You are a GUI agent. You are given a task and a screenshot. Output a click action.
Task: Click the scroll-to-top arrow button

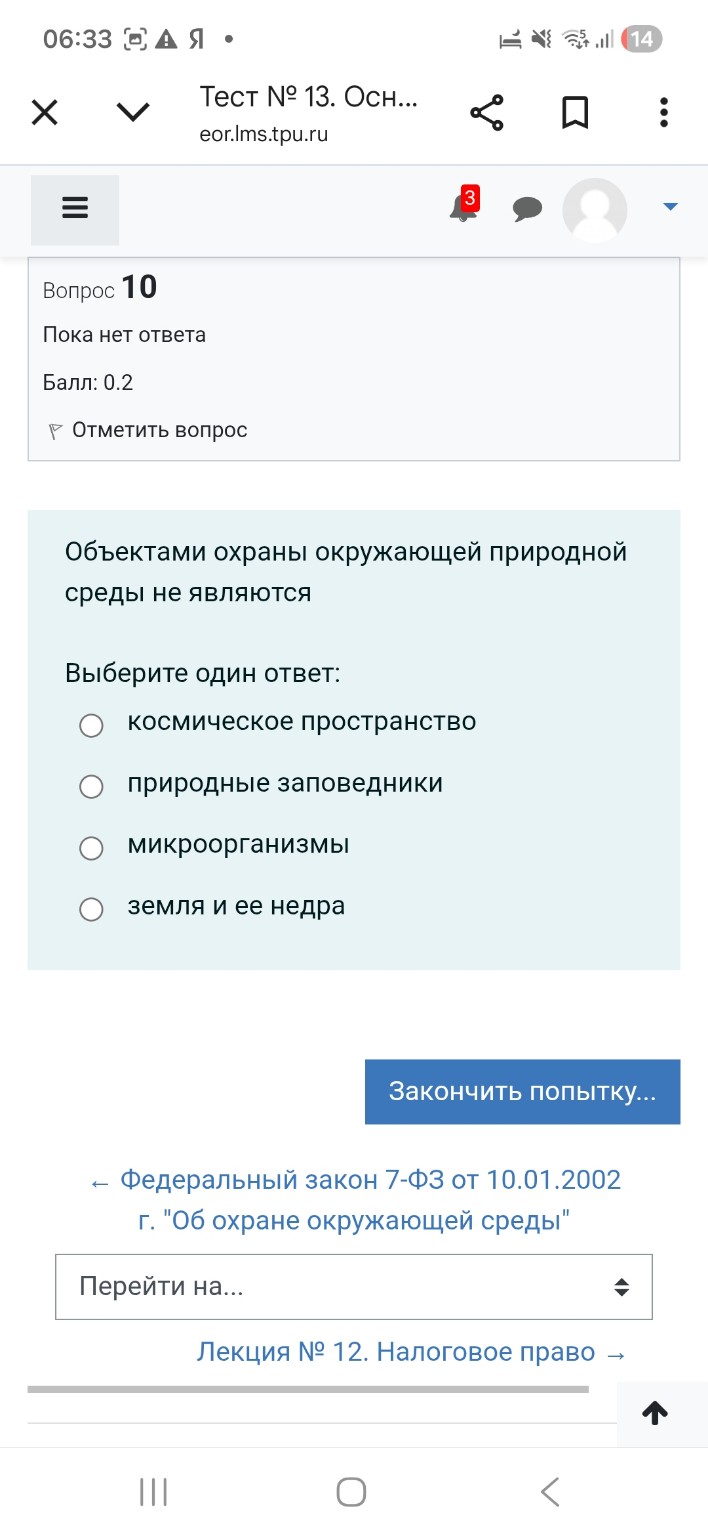click(x=655, y=1413)
